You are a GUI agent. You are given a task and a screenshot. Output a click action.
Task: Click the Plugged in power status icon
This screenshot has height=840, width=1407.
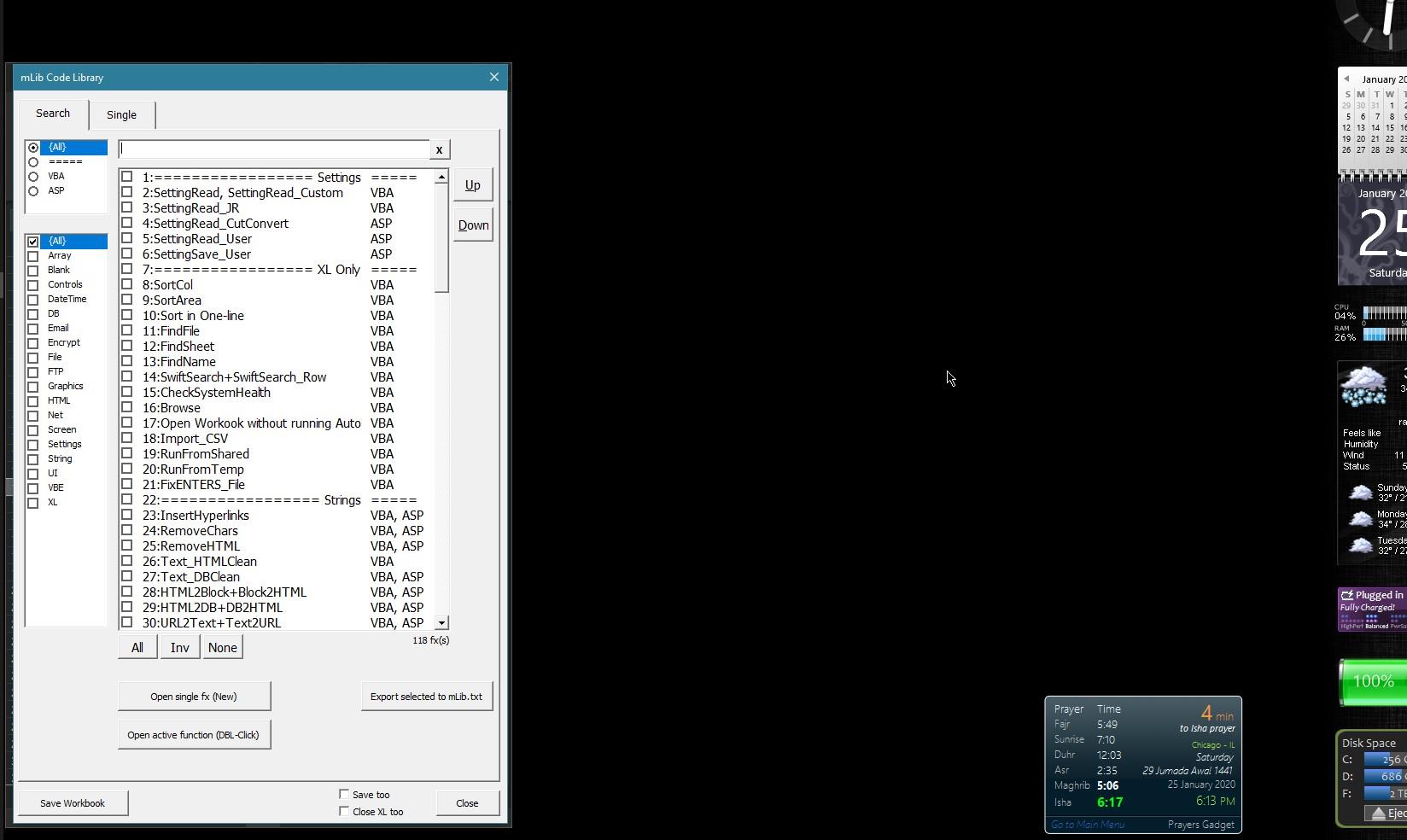coord(1347,595)
